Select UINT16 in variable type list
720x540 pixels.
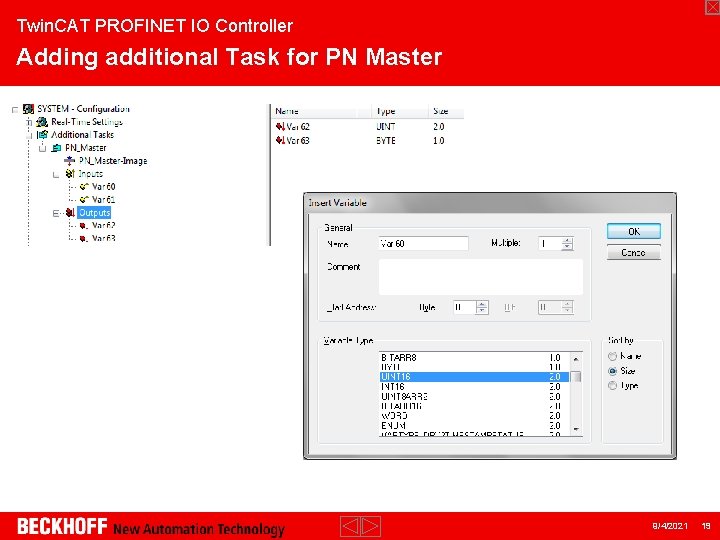(474, 377)
